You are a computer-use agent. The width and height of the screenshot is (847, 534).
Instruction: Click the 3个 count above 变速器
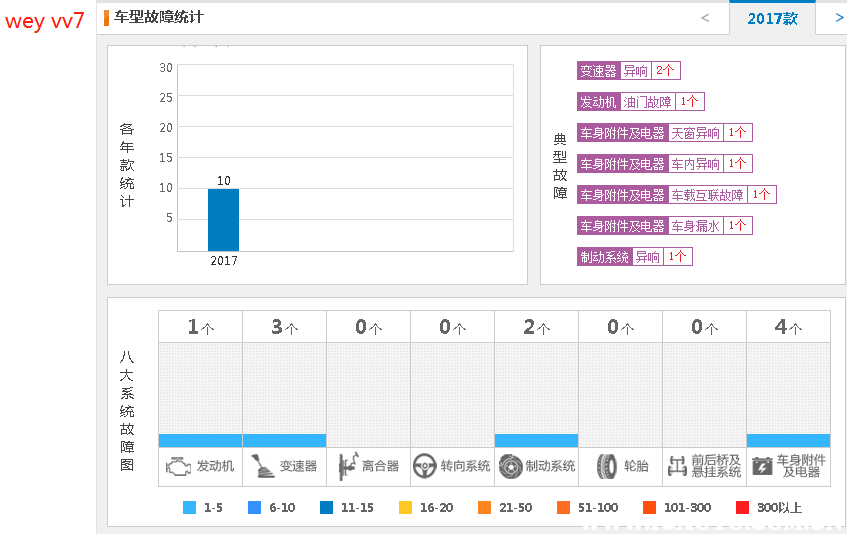coord(285,327)
